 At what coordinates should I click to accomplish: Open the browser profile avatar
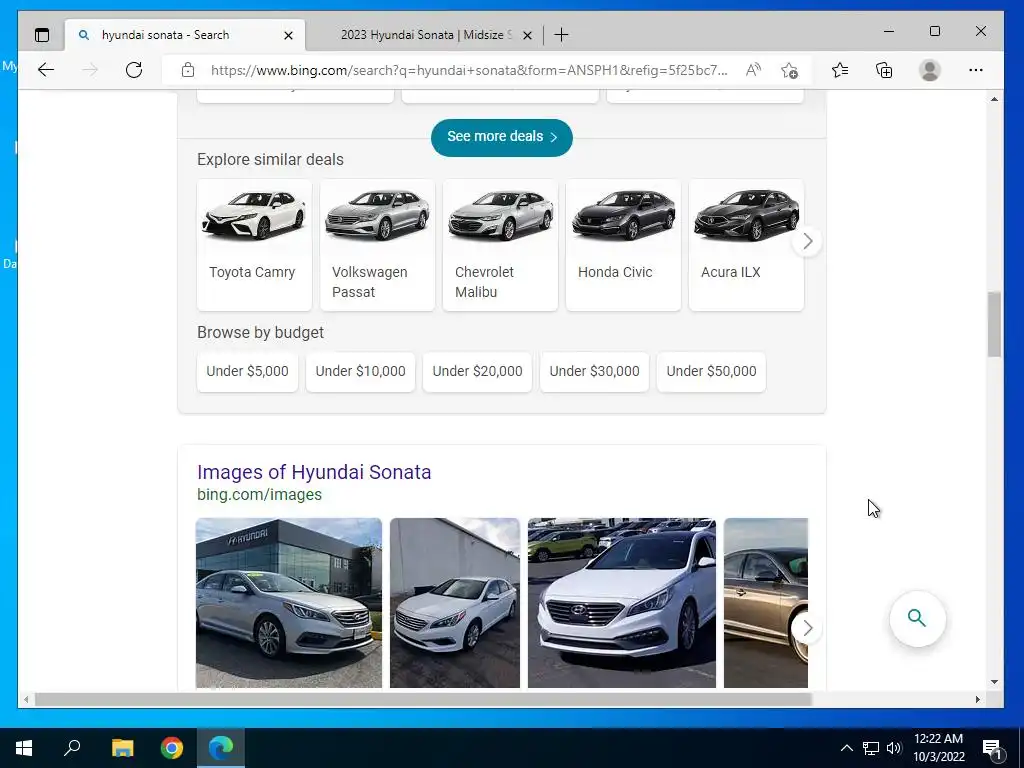(929, 70)
